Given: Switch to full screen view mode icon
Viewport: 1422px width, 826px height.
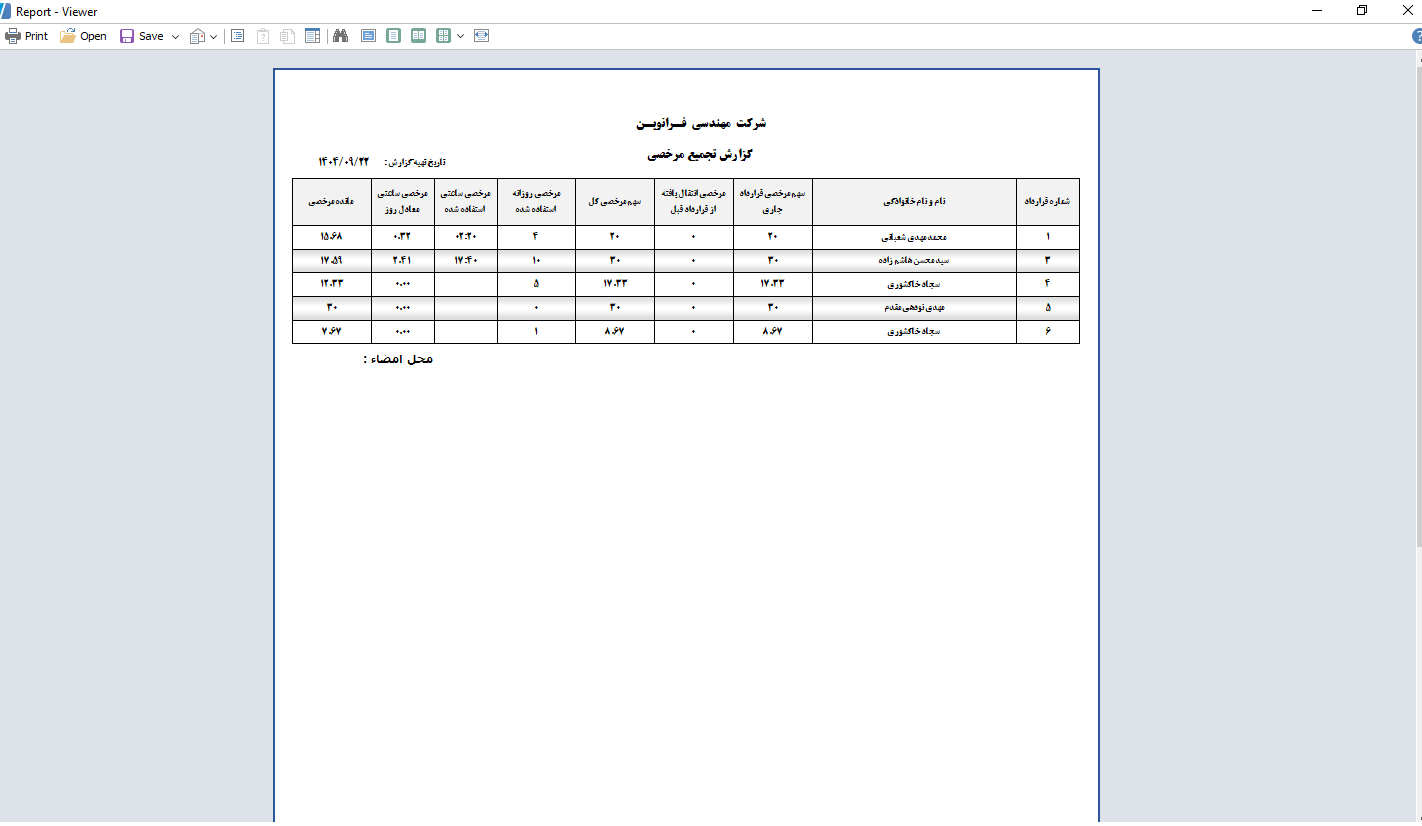Looking at the screenshot, I should click(x=368, y=36).
